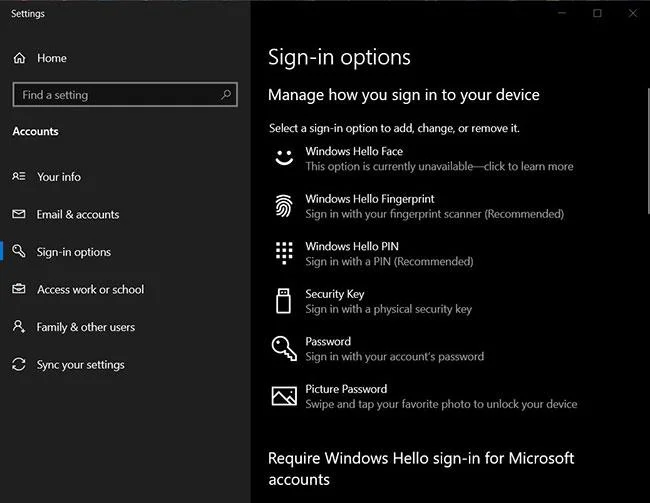The height and width of the screenshot is (503, 650).
Task: Click the vertical scrollbar on the right edge
Action: (x=648, y=151)
